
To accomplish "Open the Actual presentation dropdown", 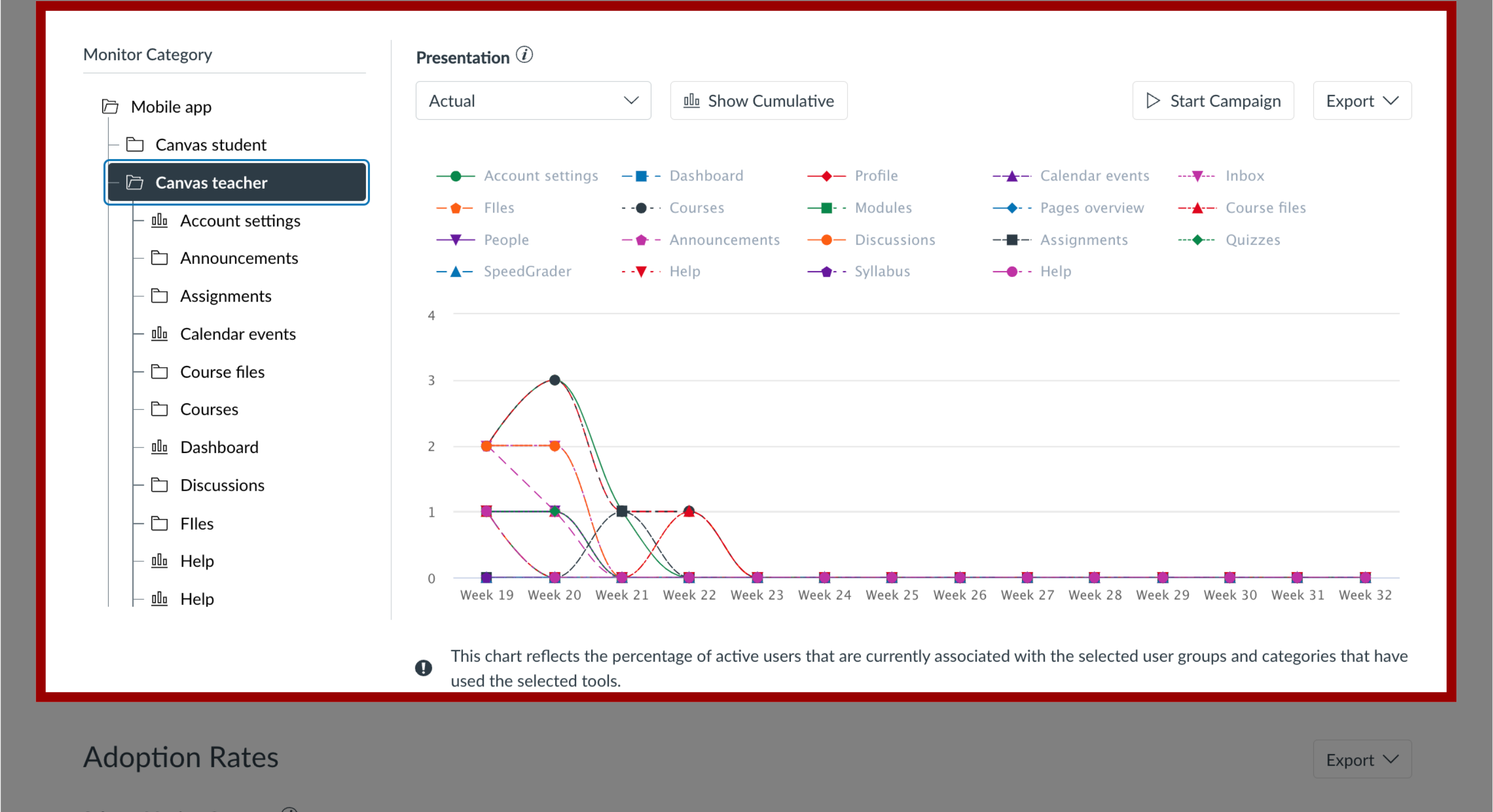I will click(532, 100).
